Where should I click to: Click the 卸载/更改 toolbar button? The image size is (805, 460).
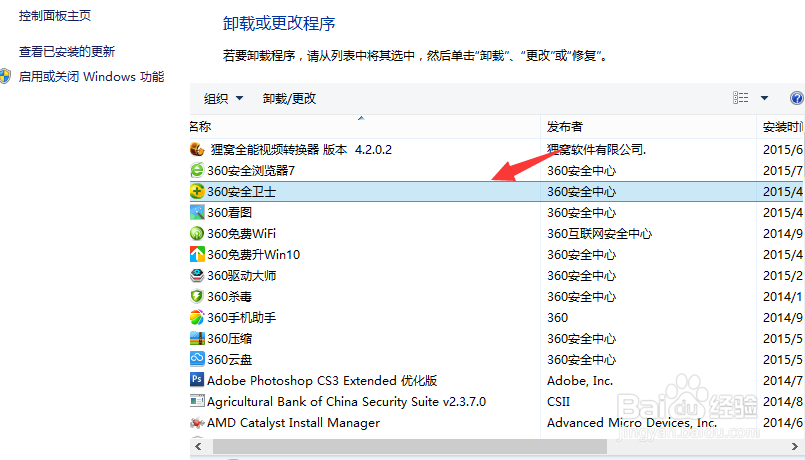click(x=289, y=98)
